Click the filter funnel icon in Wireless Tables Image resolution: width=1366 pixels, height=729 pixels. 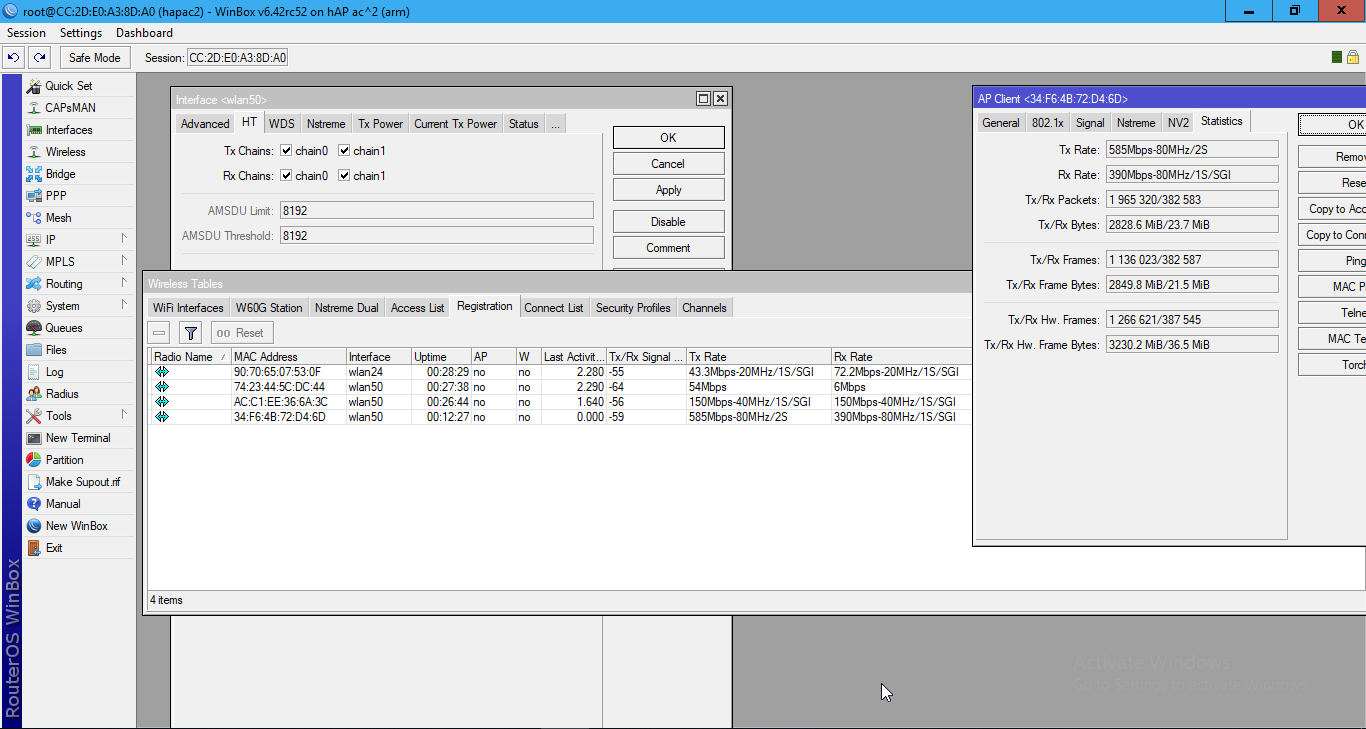(x=191, y=333)
